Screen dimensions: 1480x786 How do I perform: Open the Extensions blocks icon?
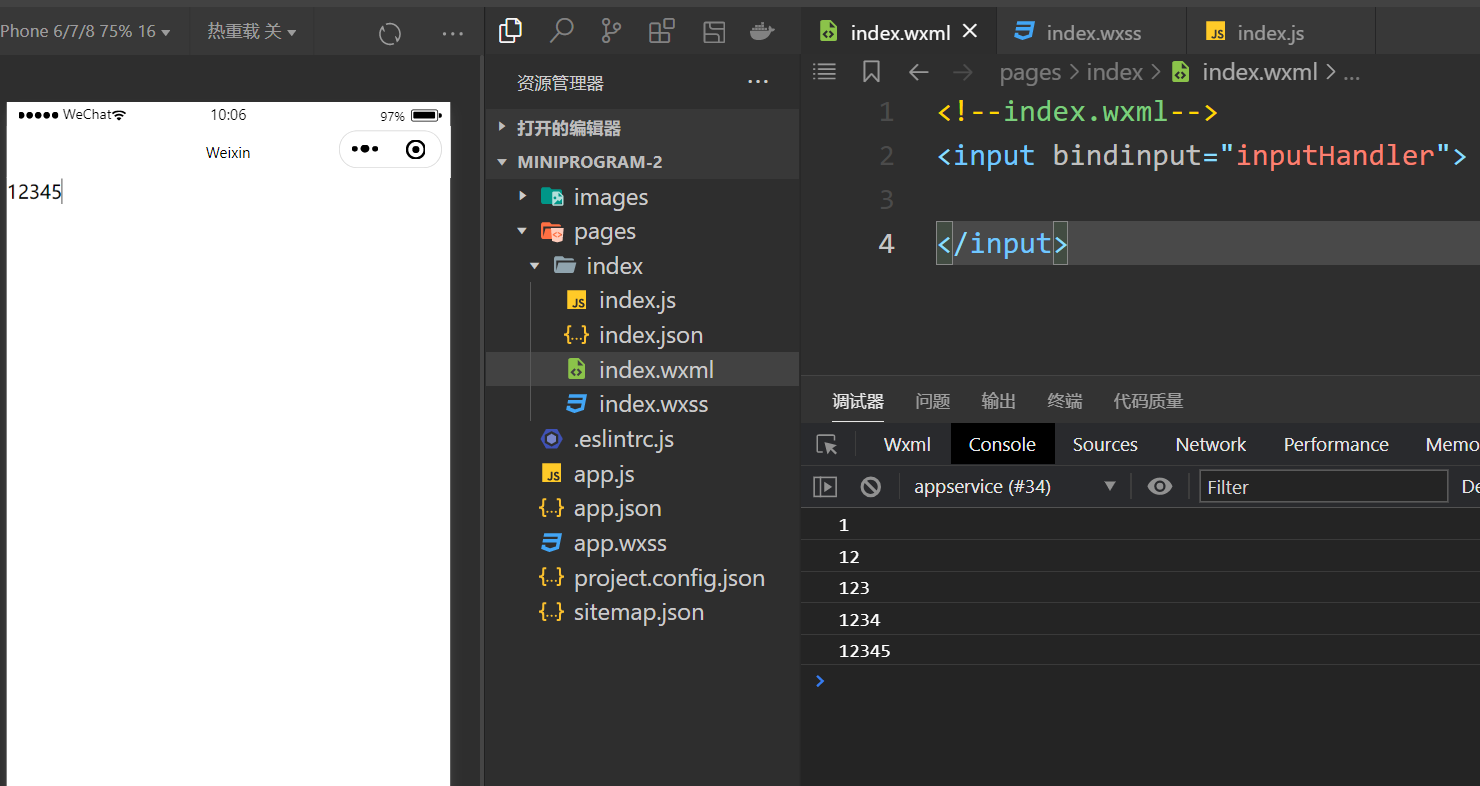coord(662,31)
